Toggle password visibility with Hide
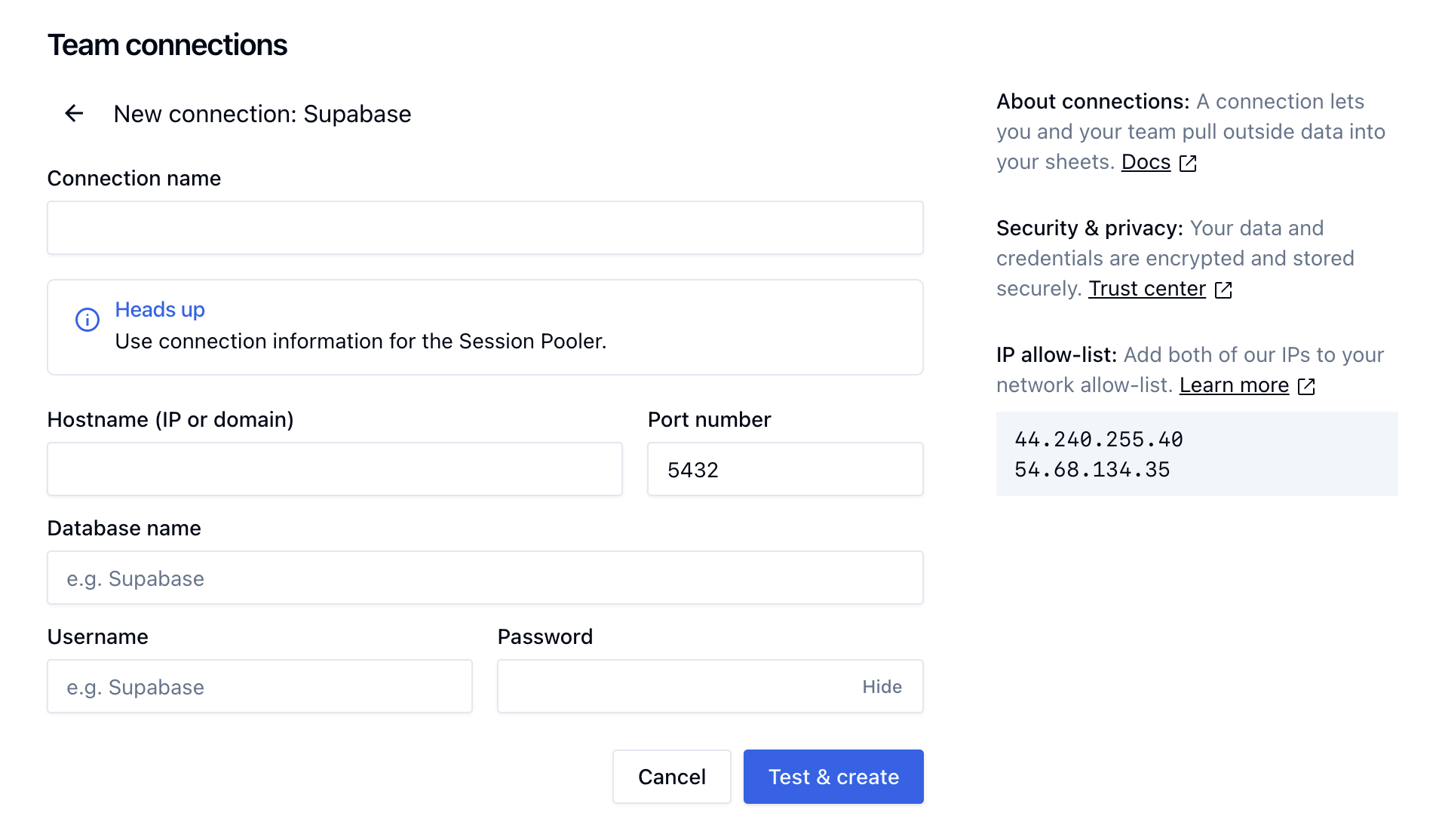This screenshot has width=1442, height=840. (882, 687)
